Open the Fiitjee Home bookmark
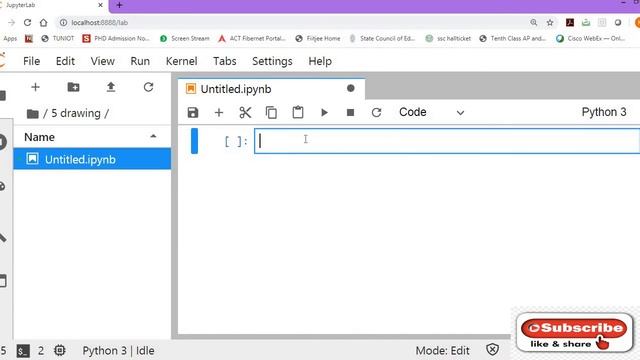The width and height of the screenshot is (640, 360). coord(318,38)
